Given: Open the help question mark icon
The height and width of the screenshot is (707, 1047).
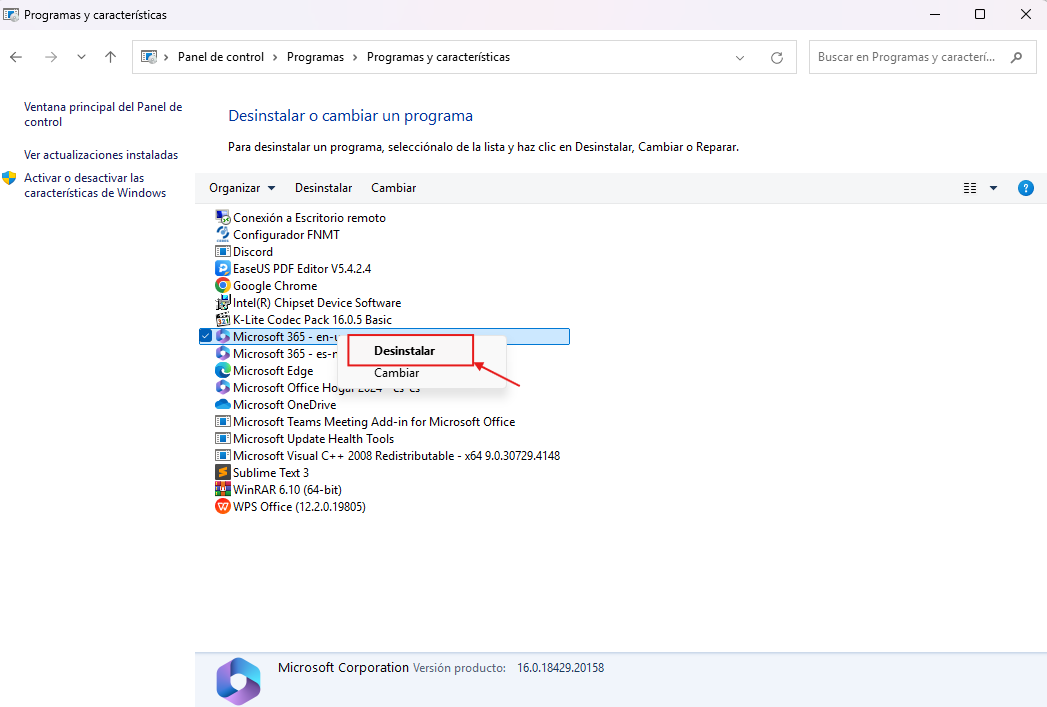Looking at the screenshot, I should [x=1026, y=188].
